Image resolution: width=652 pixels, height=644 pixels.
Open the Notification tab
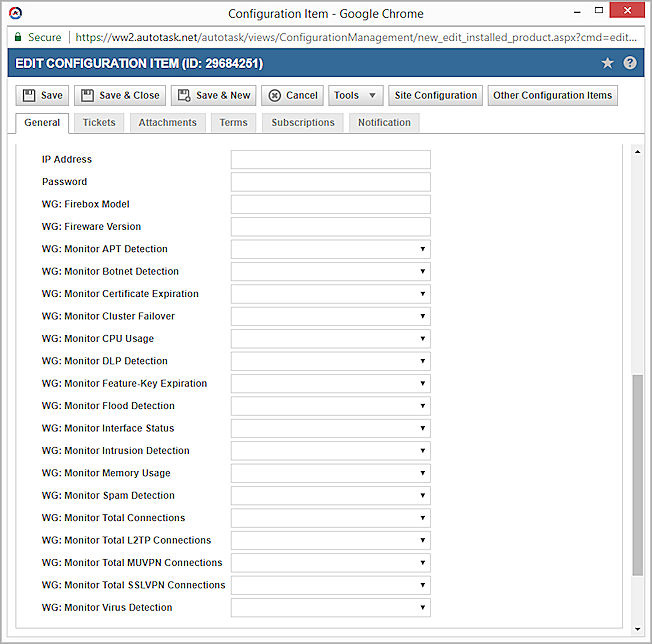click(384, 123)
